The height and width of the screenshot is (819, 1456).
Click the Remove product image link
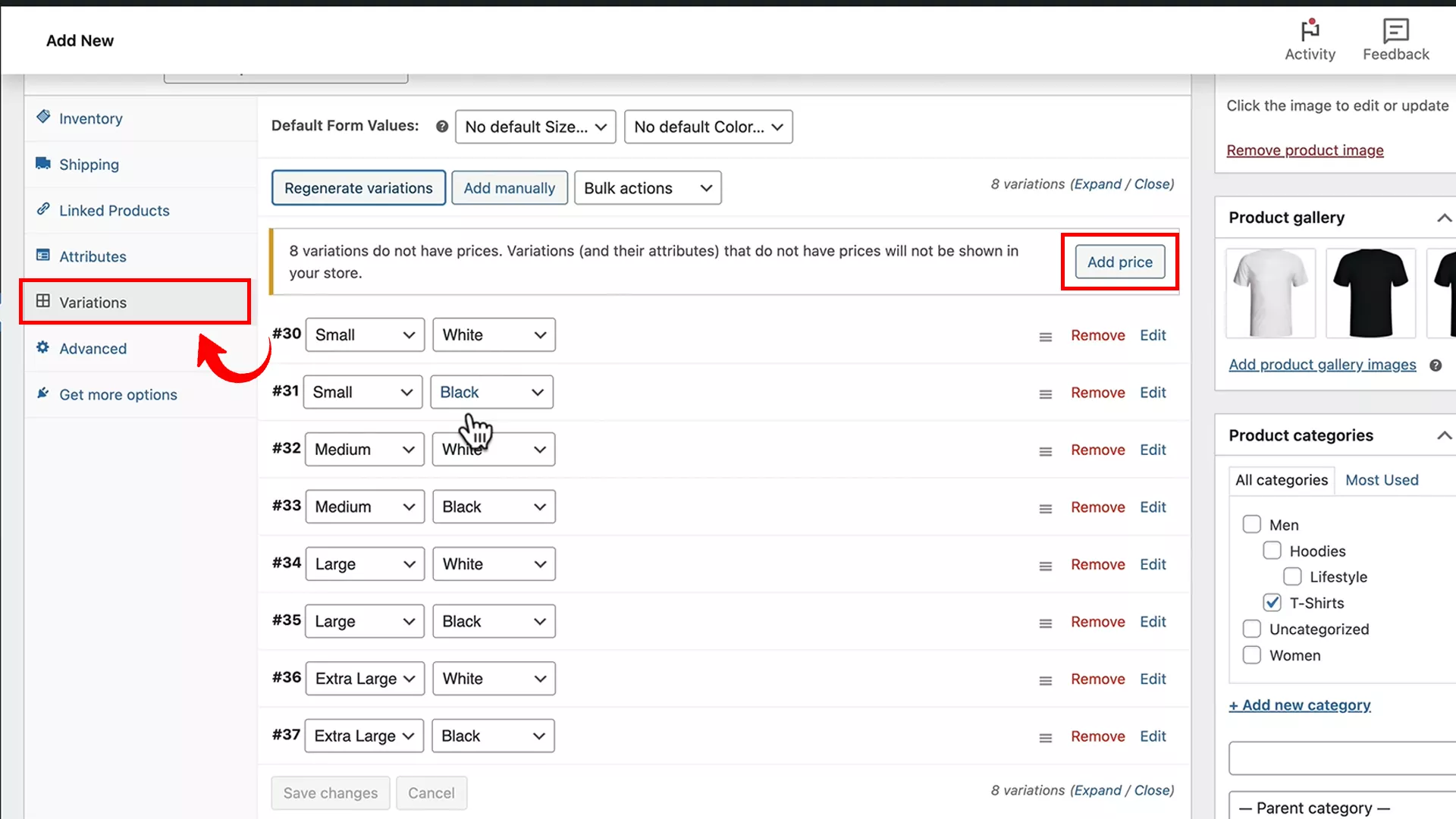pyautogui.click(x=1305, y=149)
